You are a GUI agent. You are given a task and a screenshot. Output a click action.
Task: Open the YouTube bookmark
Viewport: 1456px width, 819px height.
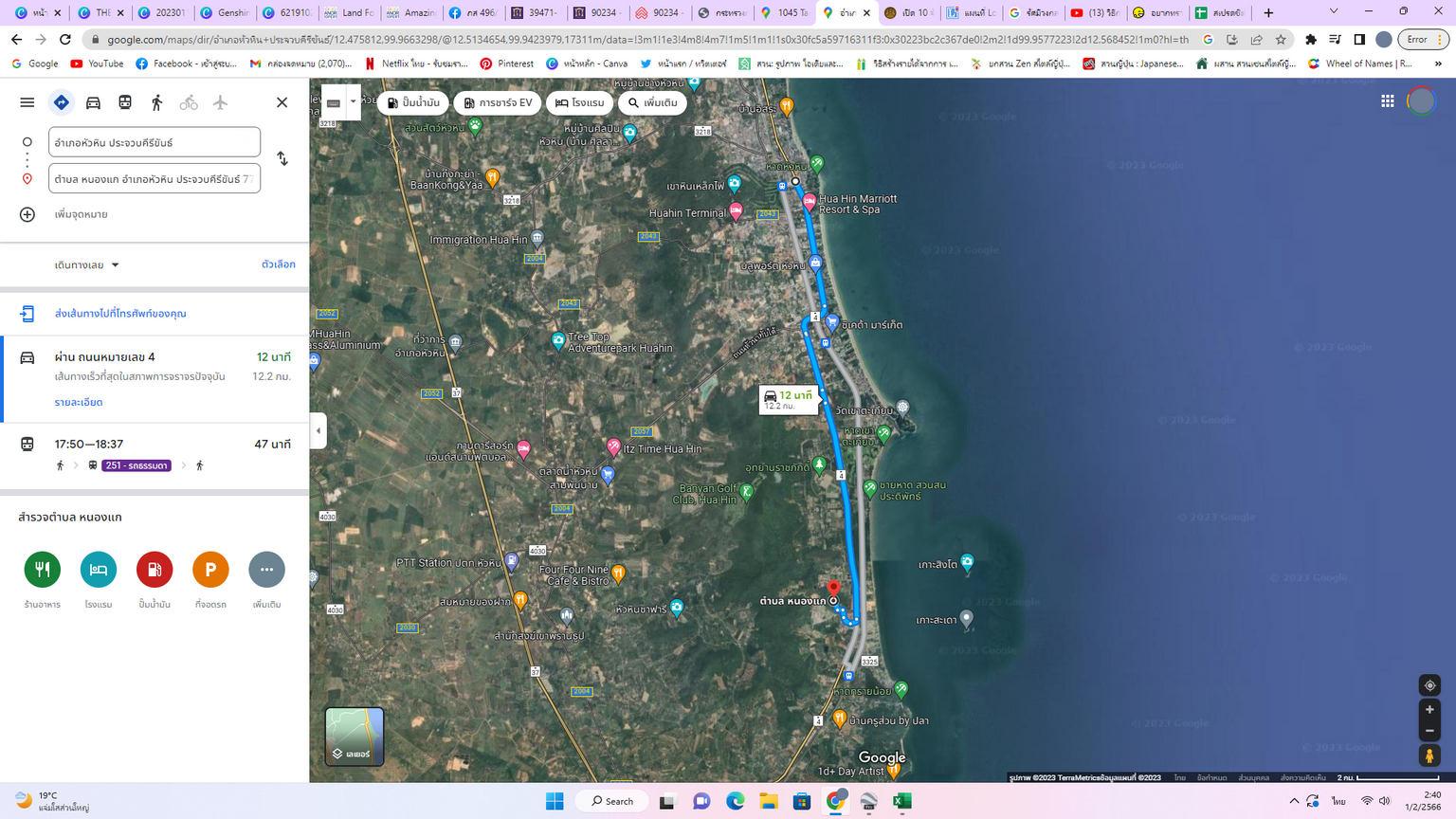tap(97, 64)
